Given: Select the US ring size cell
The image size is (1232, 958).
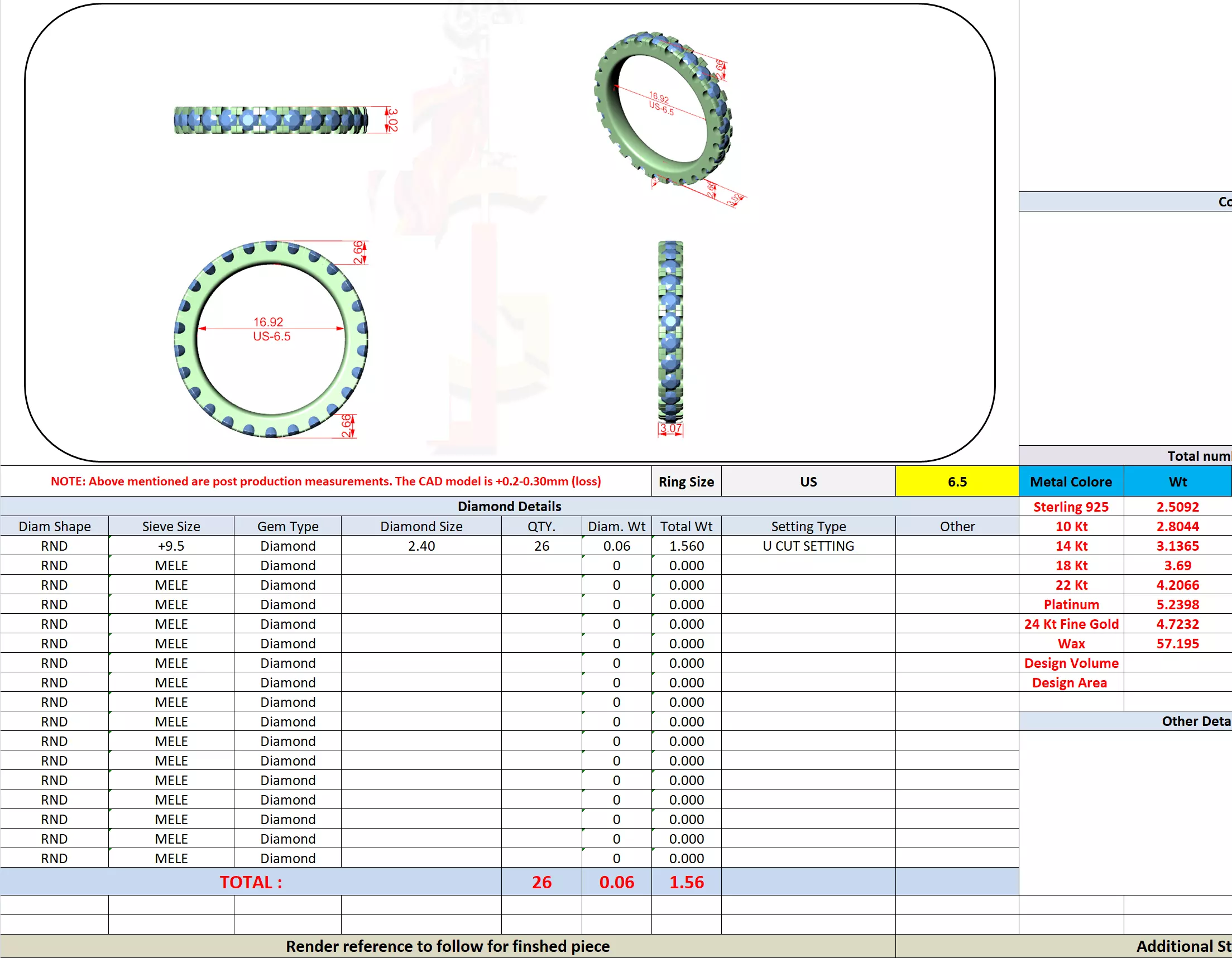Looking at the screenshot, I should (808, 482).
